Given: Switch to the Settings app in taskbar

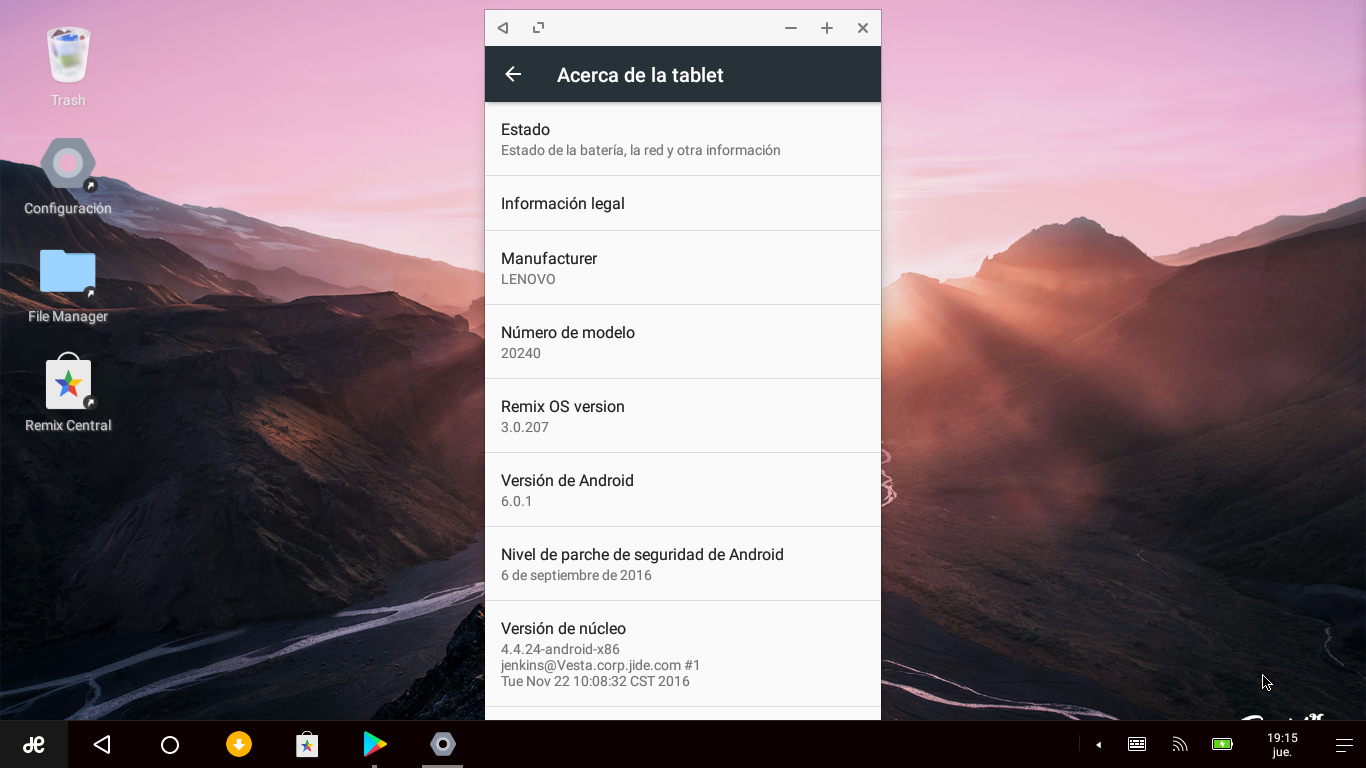Looking at the screenshot, I should pos(443,744).
